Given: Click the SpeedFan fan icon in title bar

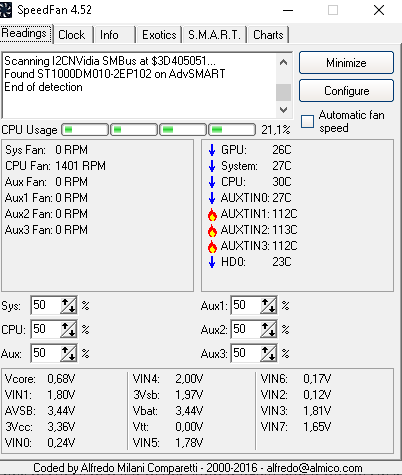Looking at the screenshot, I should click(6, 10).
